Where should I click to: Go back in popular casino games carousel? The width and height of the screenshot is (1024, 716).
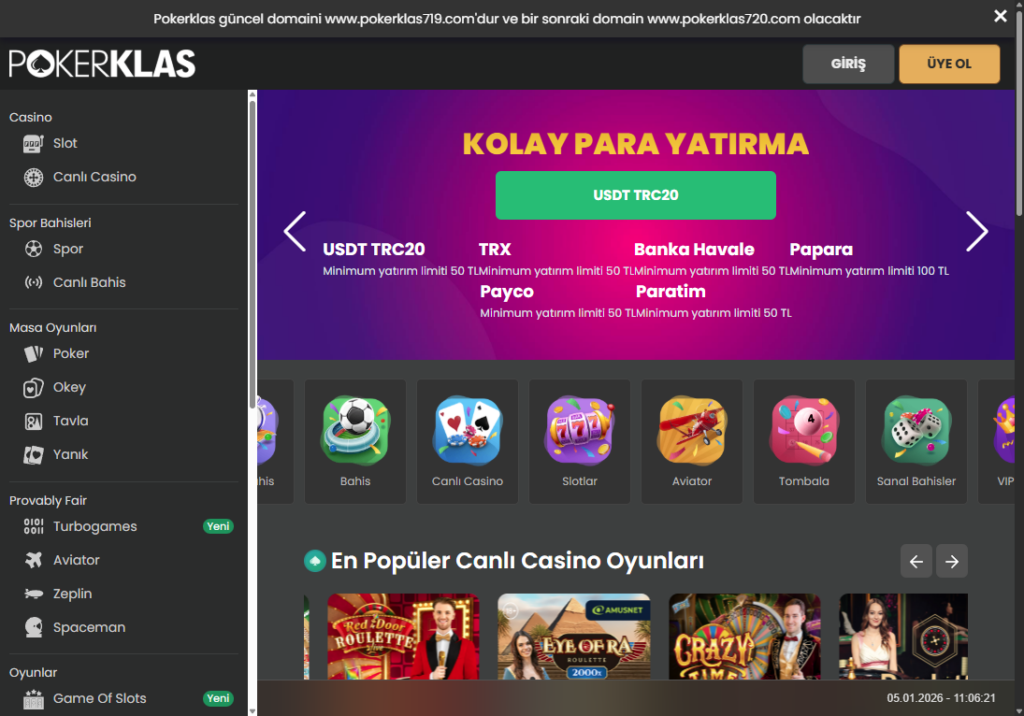point(916,561)
